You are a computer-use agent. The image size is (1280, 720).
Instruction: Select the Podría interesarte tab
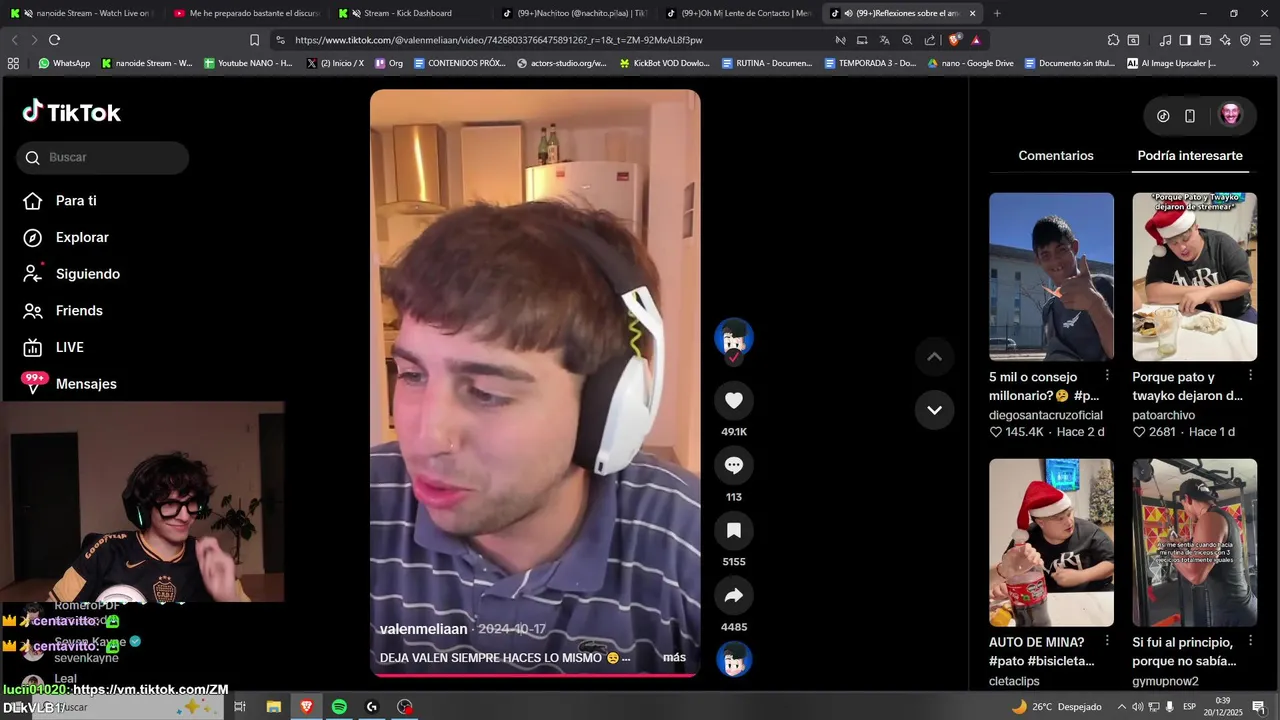pos(1190,156)
